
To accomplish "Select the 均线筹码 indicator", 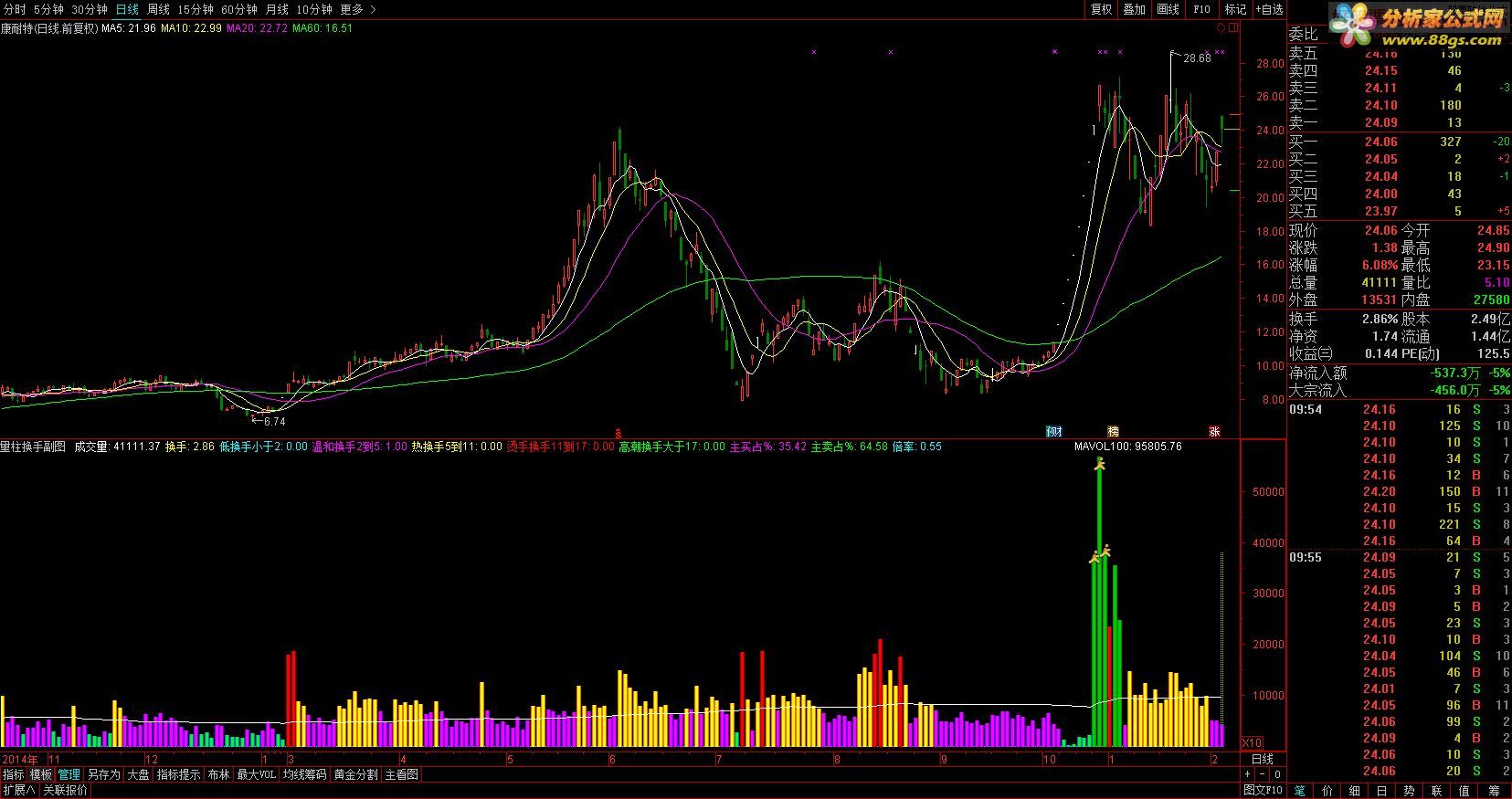I will point(304,774).
